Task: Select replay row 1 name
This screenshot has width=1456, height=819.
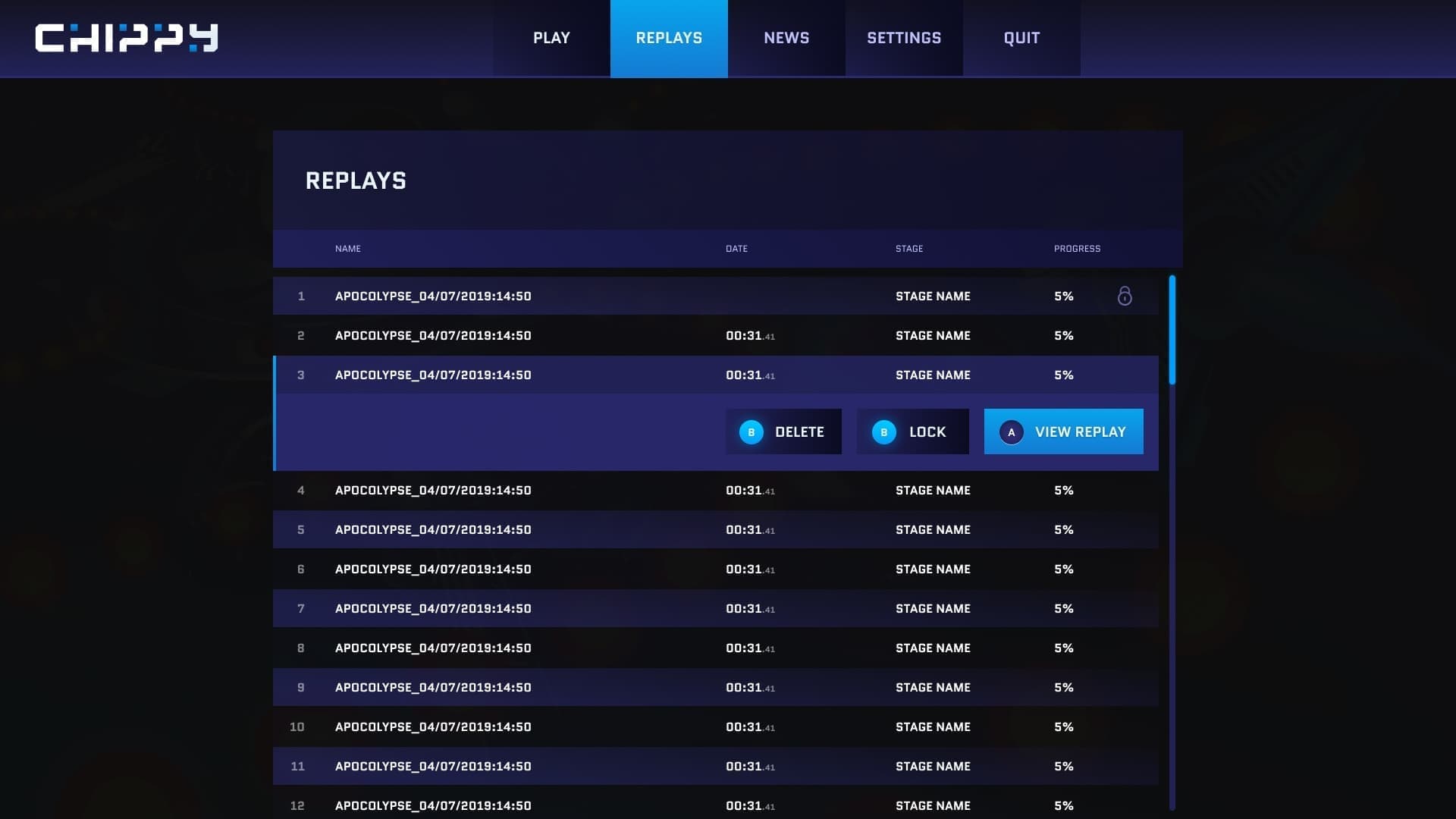Action: click(433, 296)
